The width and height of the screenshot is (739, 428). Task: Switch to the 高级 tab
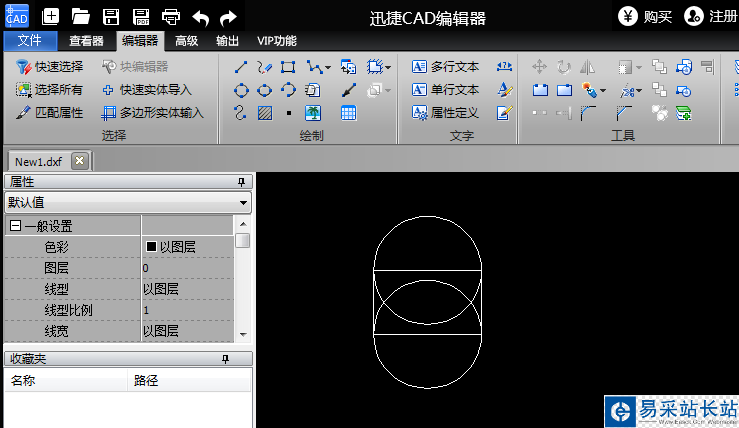[x=186, y=41]
